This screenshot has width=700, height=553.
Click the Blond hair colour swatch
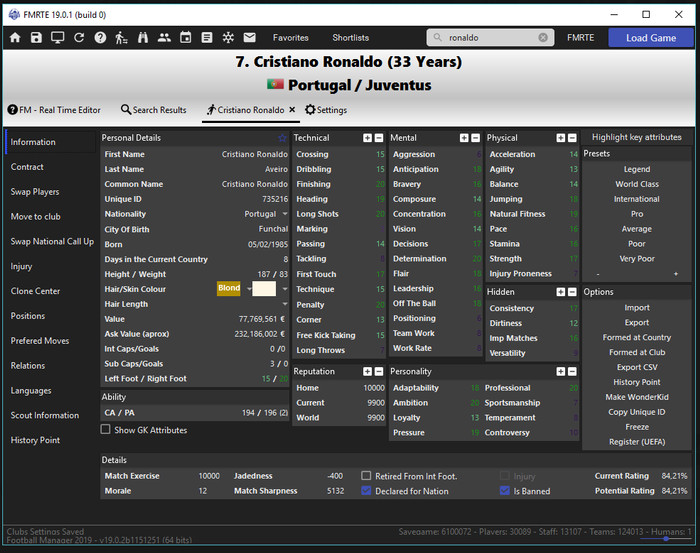(x=229, y=288)
